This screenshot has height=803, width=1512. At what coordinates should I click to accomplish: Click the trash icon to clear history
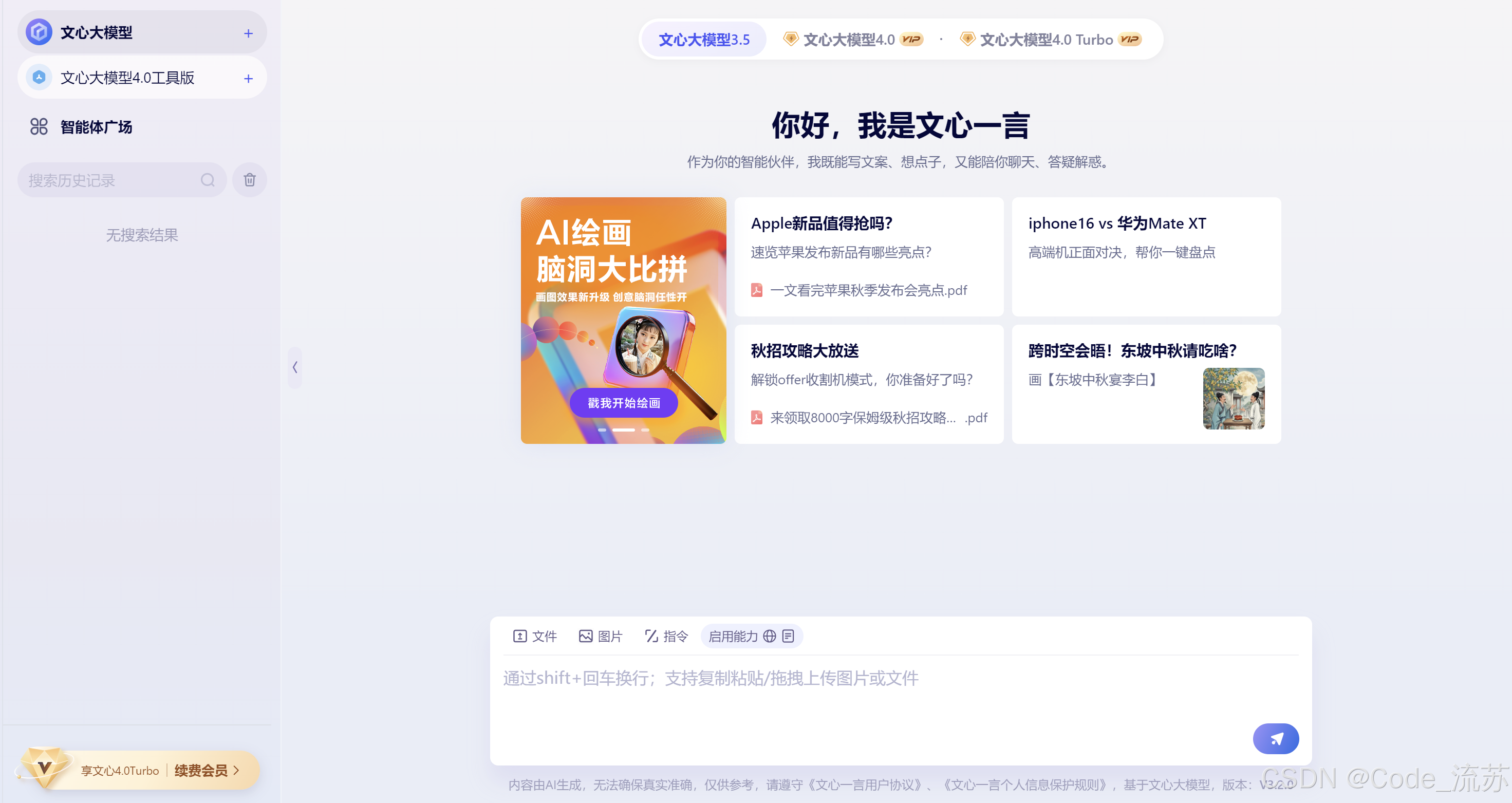[250, 180]
